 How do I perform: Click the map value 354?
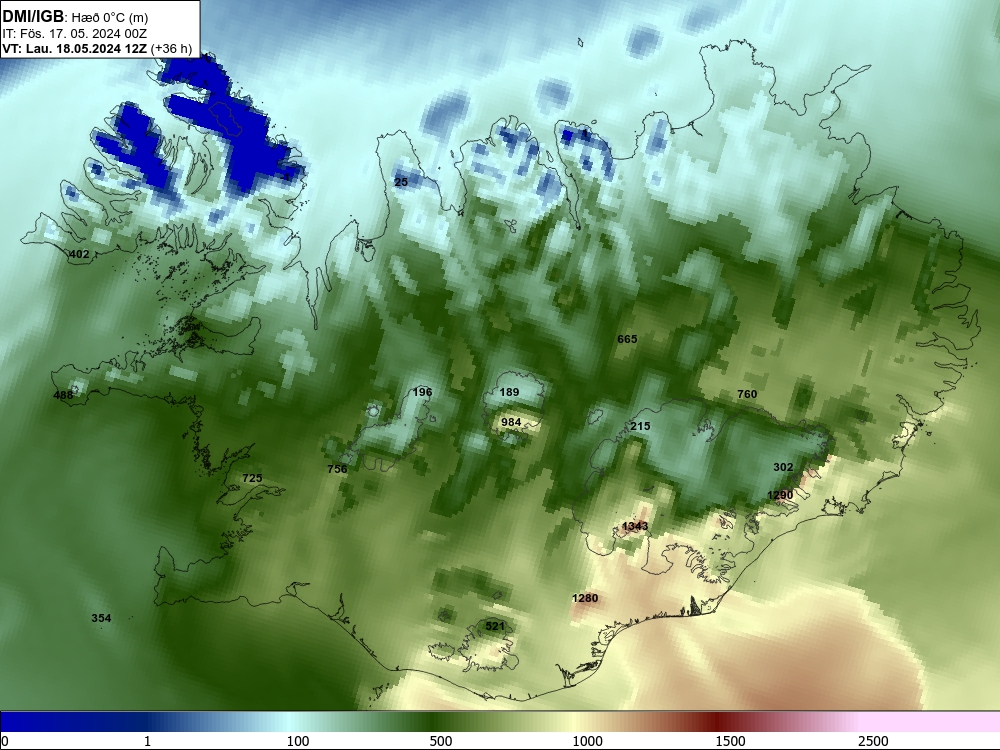(101, 617)
